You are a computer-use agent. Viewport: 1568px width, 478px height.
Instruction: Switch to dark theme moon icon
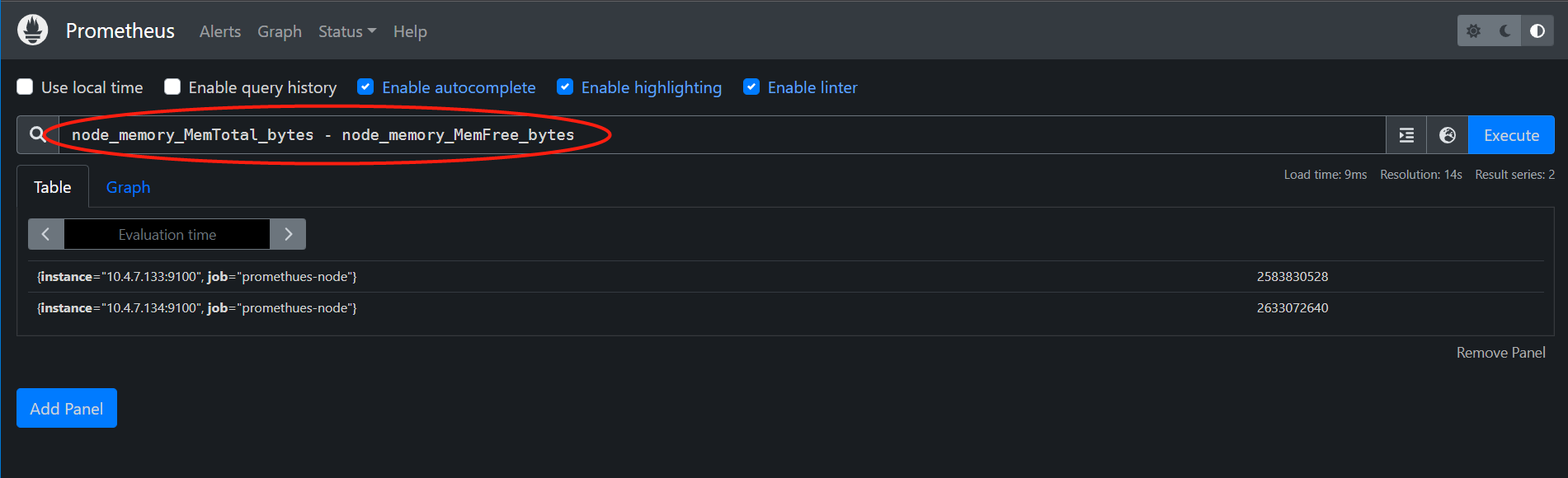point(1505,31)
